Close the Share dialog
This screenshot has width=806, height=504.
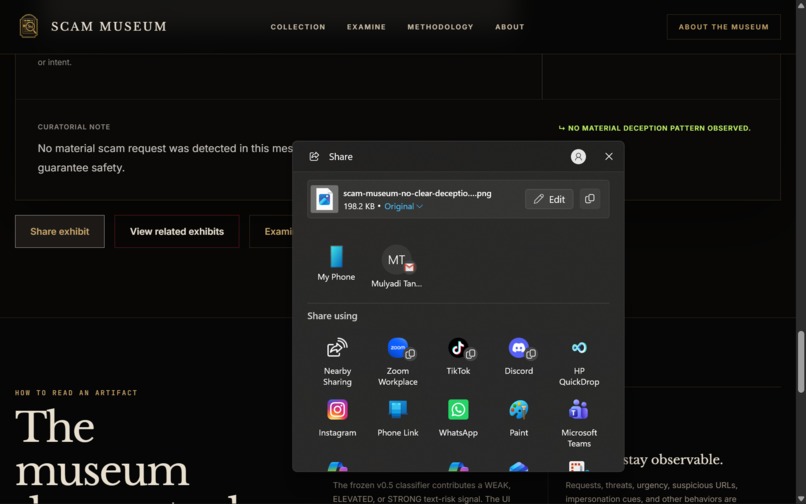609,156
